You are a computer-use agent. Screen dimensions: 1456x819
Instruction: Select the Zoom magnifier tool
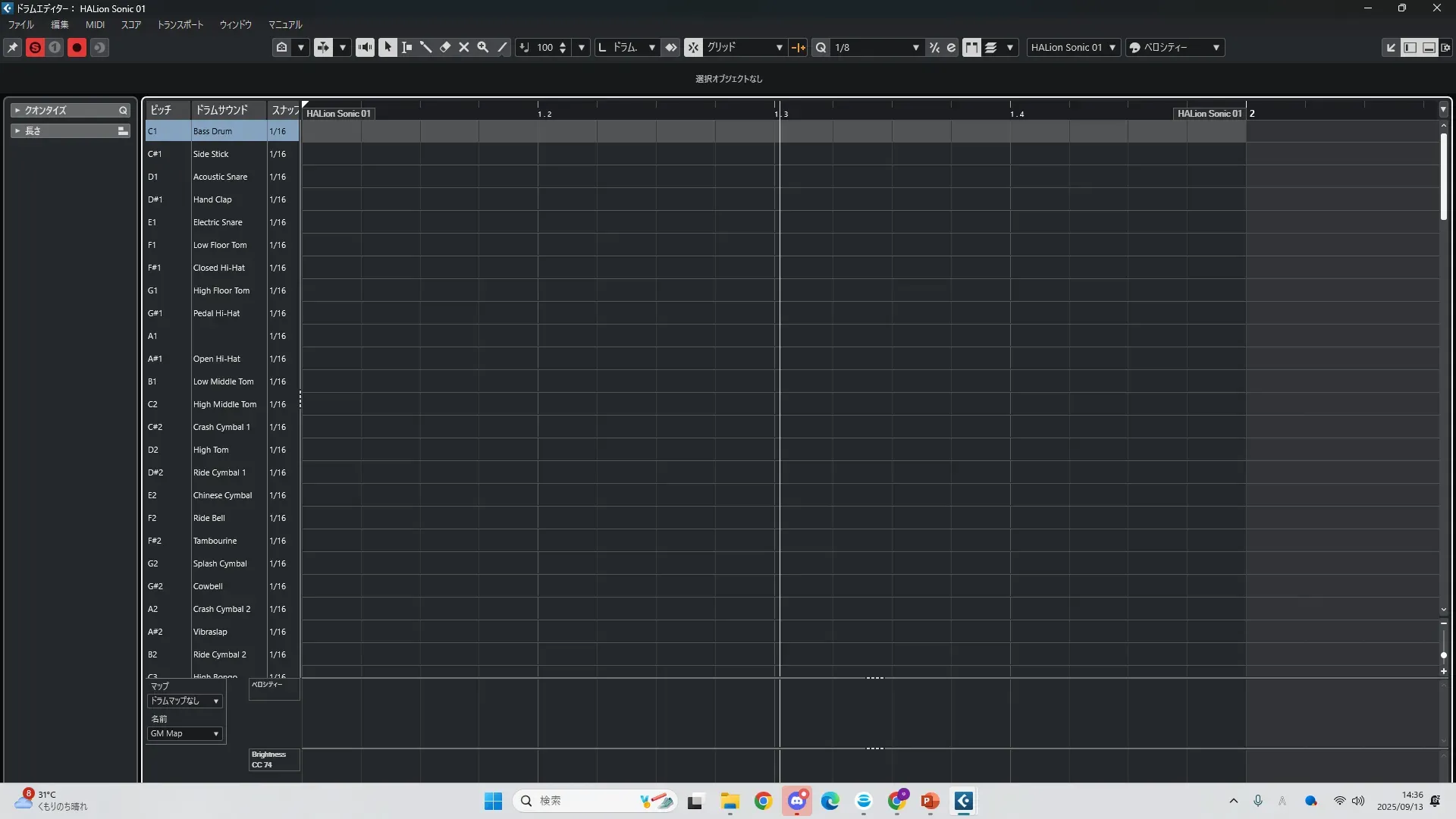[483, 47]
